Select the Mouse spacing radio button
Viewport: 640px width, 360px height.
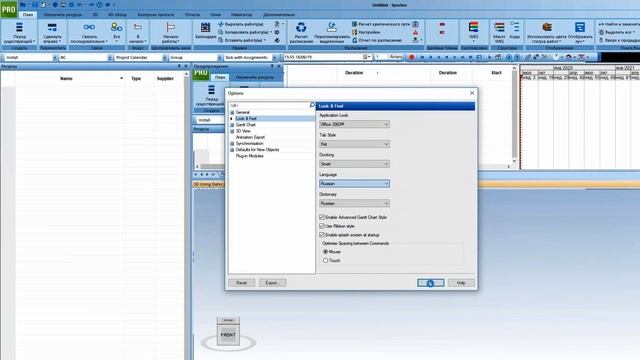point(325,252)
